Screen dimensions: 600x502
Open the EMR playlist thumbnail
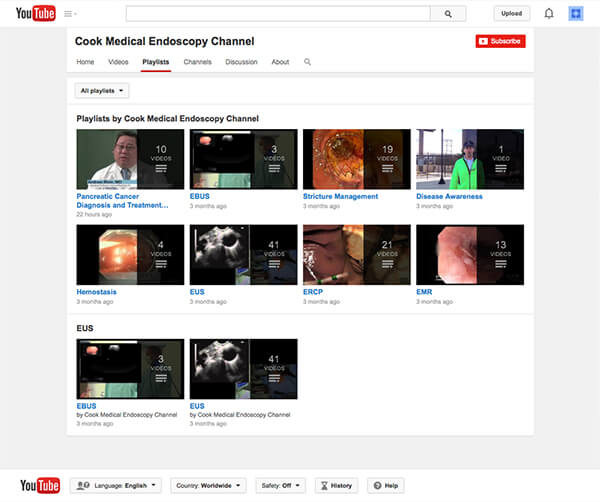click(x=470, y=255)
